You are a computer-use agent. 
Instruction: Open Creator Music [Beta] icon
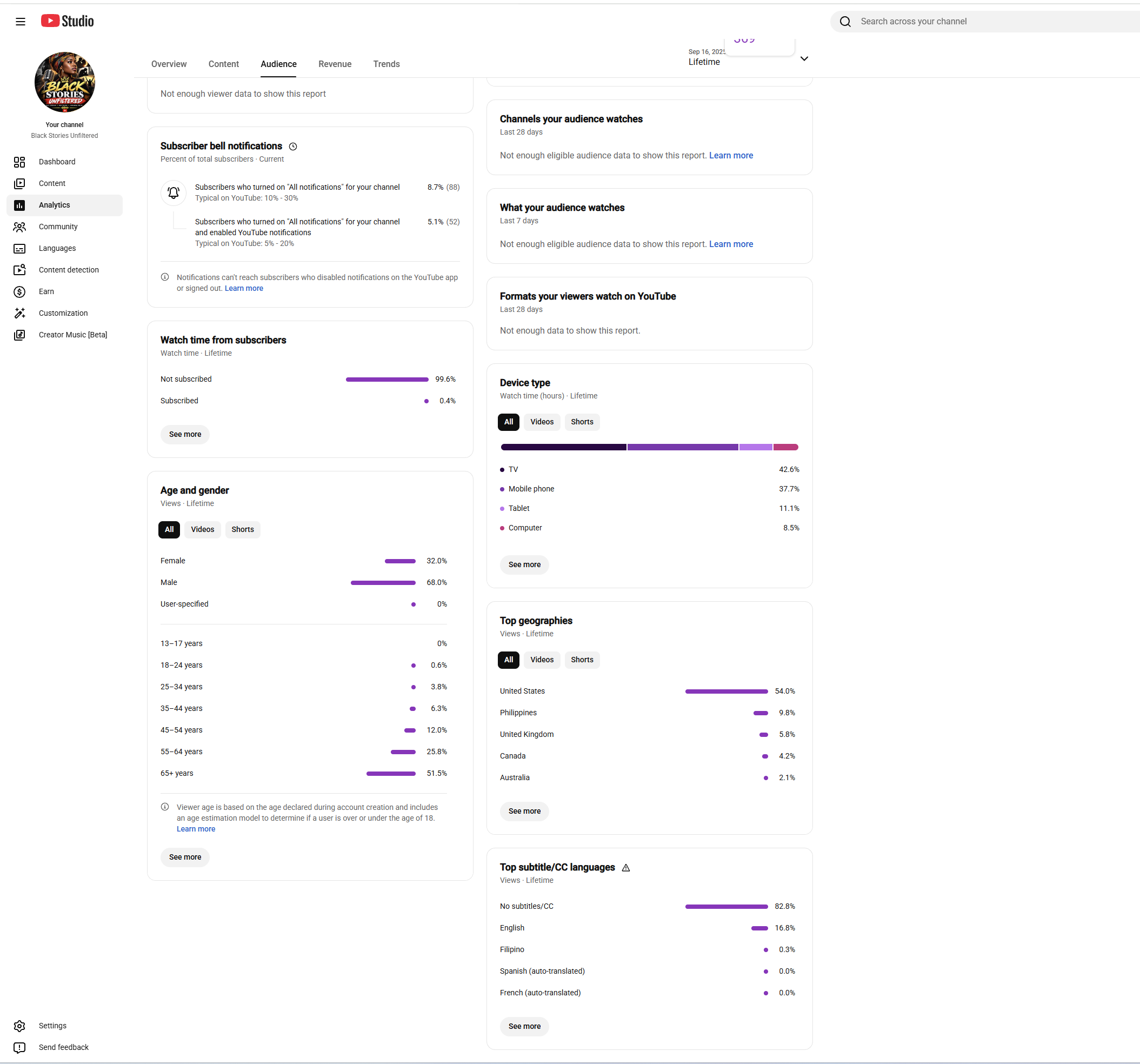[19, 335]
